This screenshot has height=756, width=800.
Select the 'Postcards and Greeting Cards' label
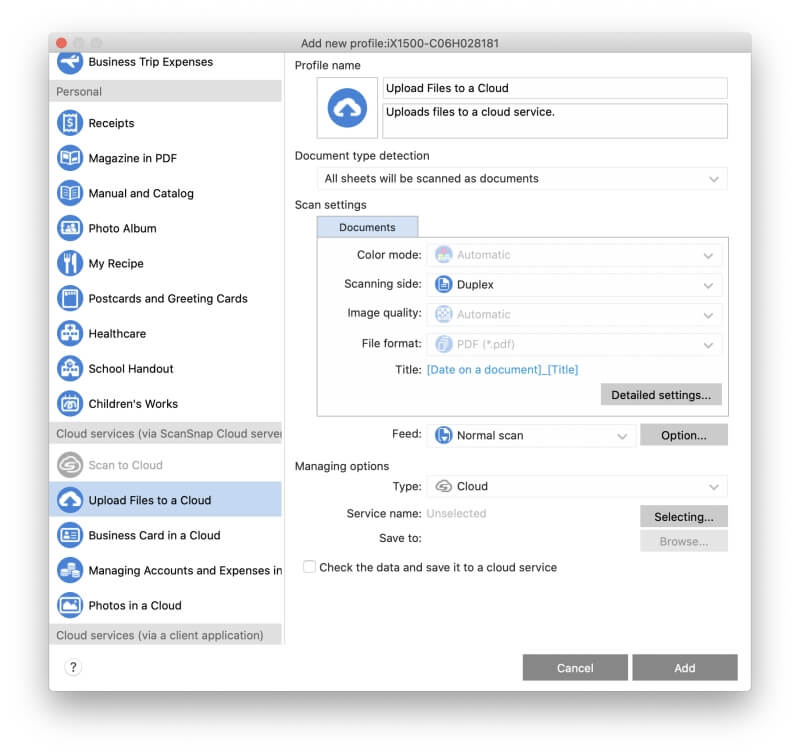(x=168, y=298)
